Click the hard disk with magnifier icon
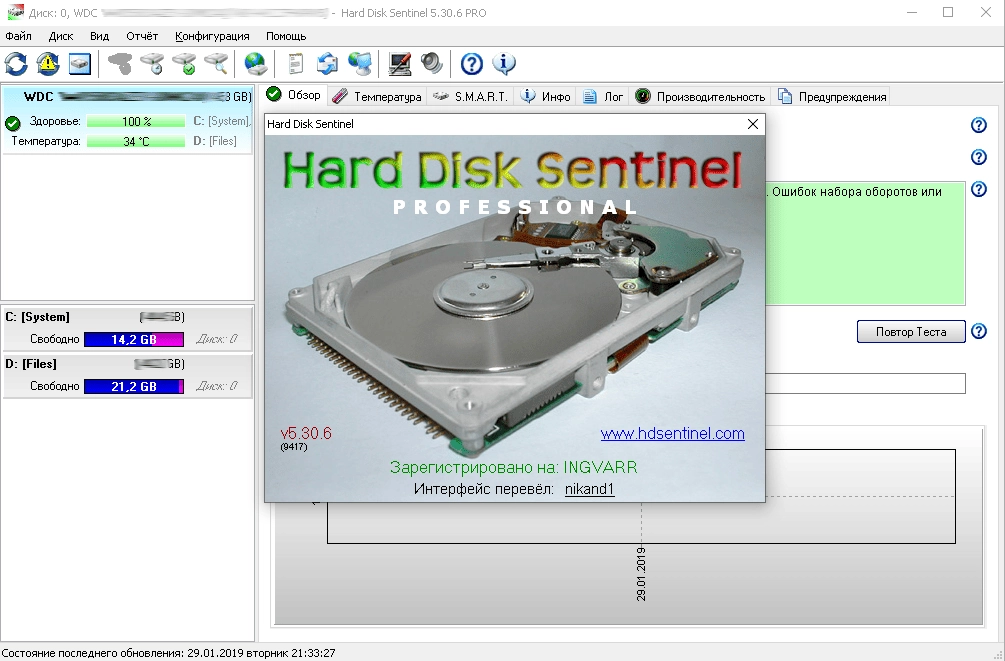 coord(216,63)
